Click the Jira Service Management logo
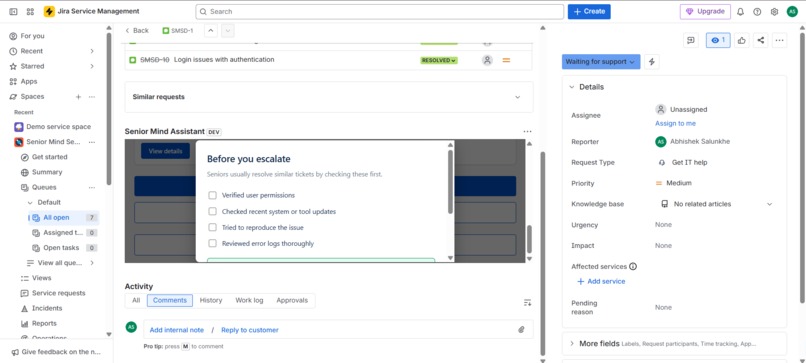Screen dimensions: 806x363 [49, 11]
